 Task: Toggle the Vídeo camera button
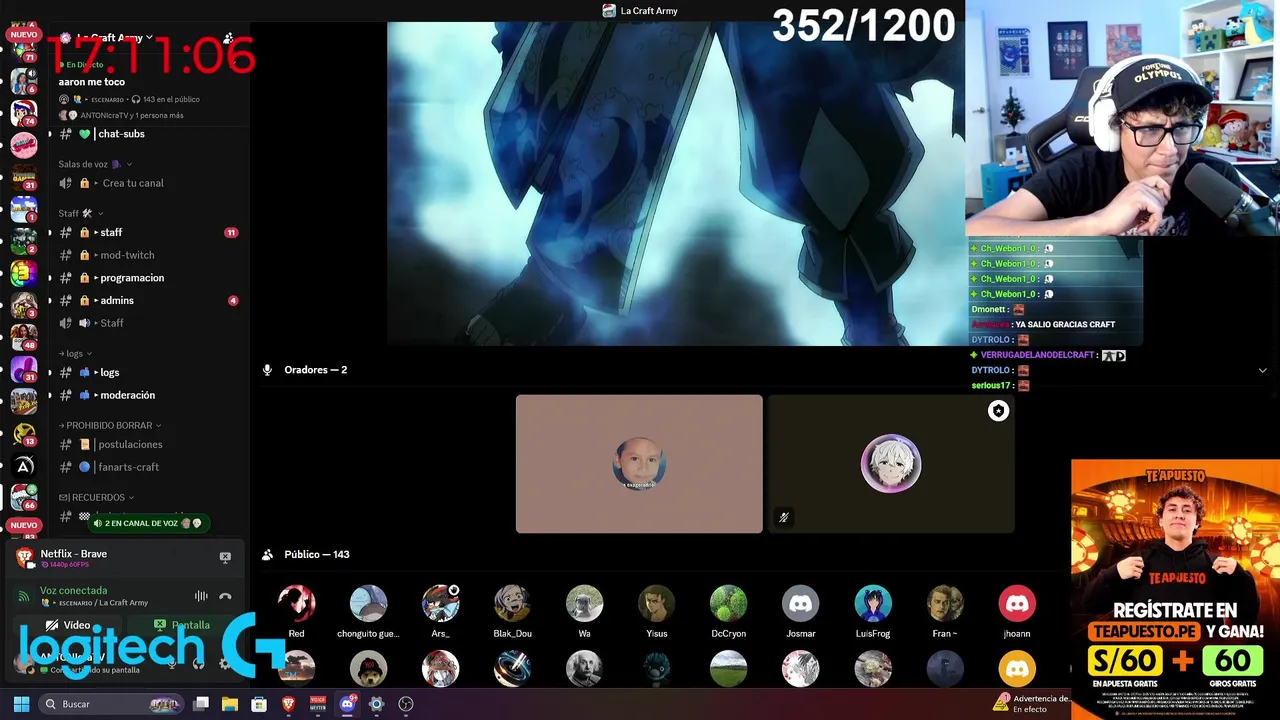67,625
